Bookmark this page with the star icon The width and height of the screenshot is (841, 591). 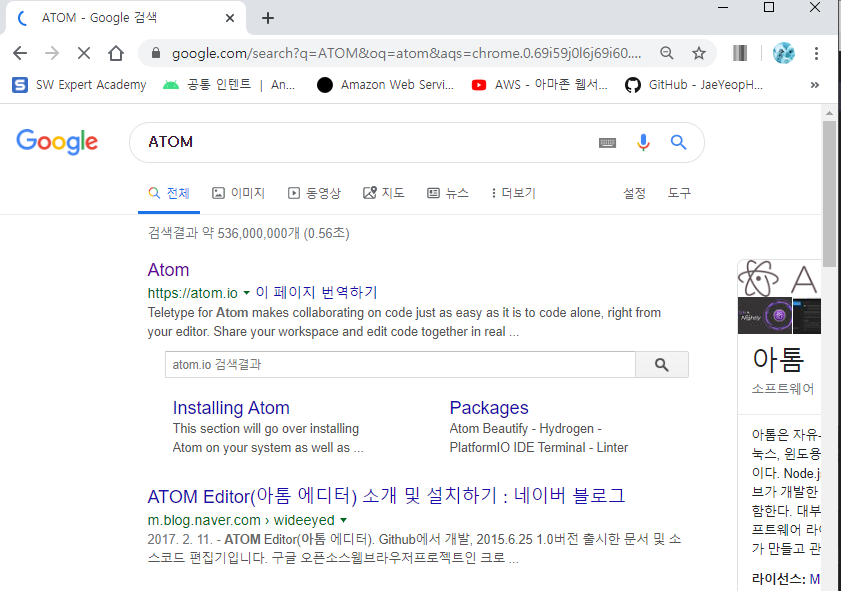[698, 53]
